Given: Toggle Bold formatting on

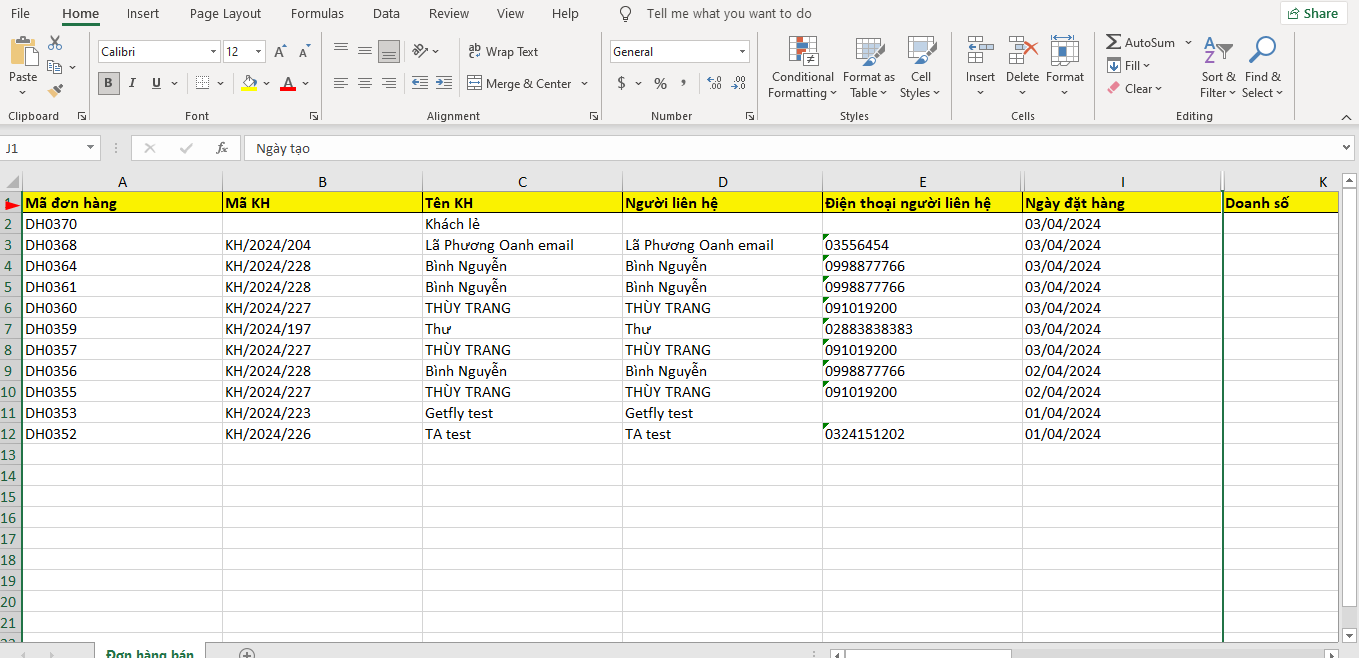Looking at the screenshot, I should coord(108,83).
